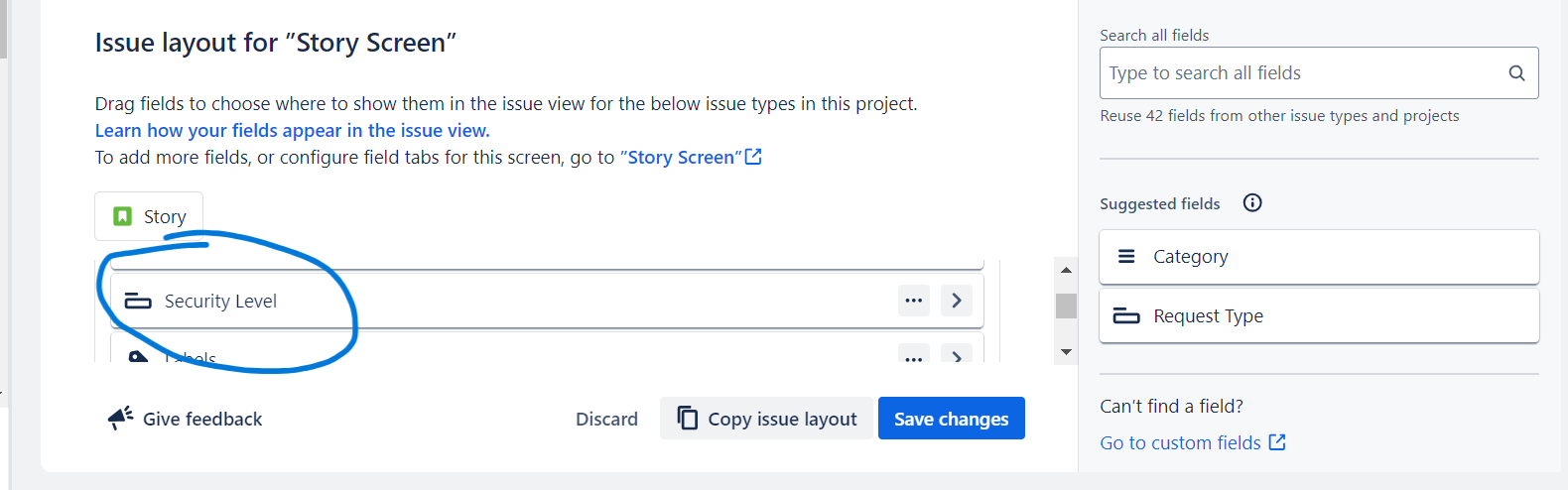
Task: Discard the layout changes
Action: pyautogui.click(x=606, y=419)
